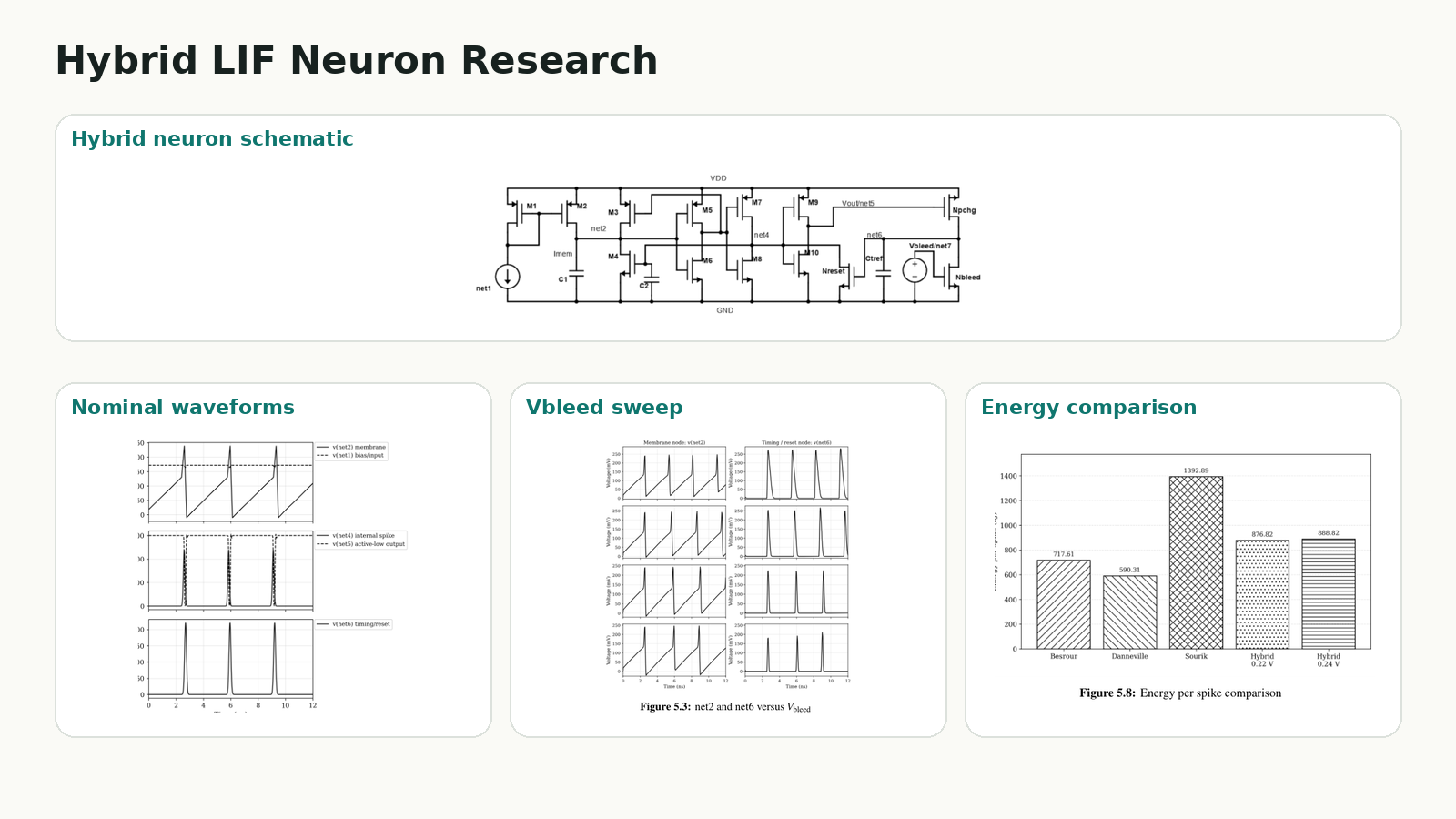
Task: Click the M10 transistor label
Action: [x=811, y=253]
